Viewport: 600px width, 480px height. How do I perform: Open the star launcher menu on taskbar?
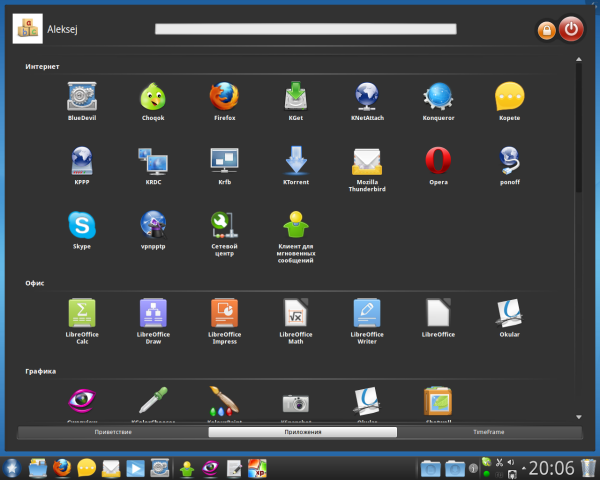point(12,468)
